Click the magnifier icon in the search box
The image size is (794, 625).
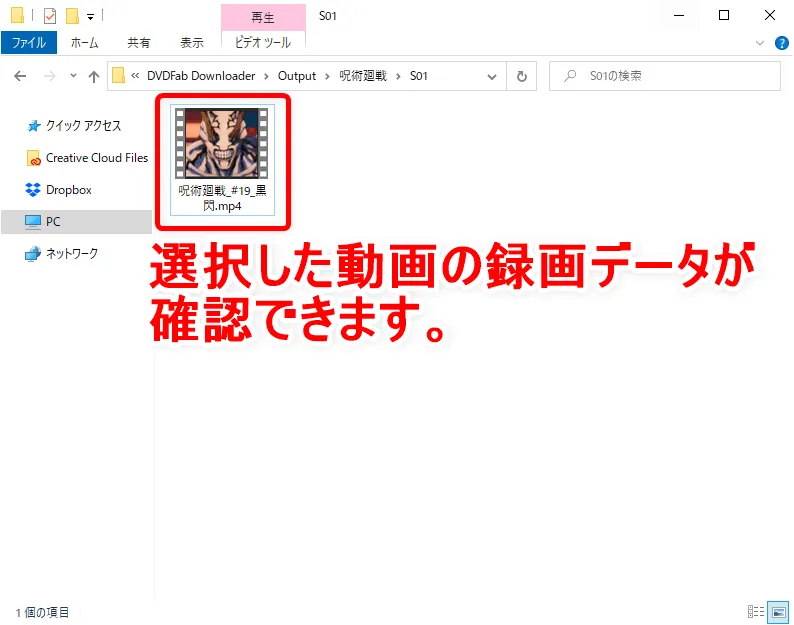pos(570,76)
